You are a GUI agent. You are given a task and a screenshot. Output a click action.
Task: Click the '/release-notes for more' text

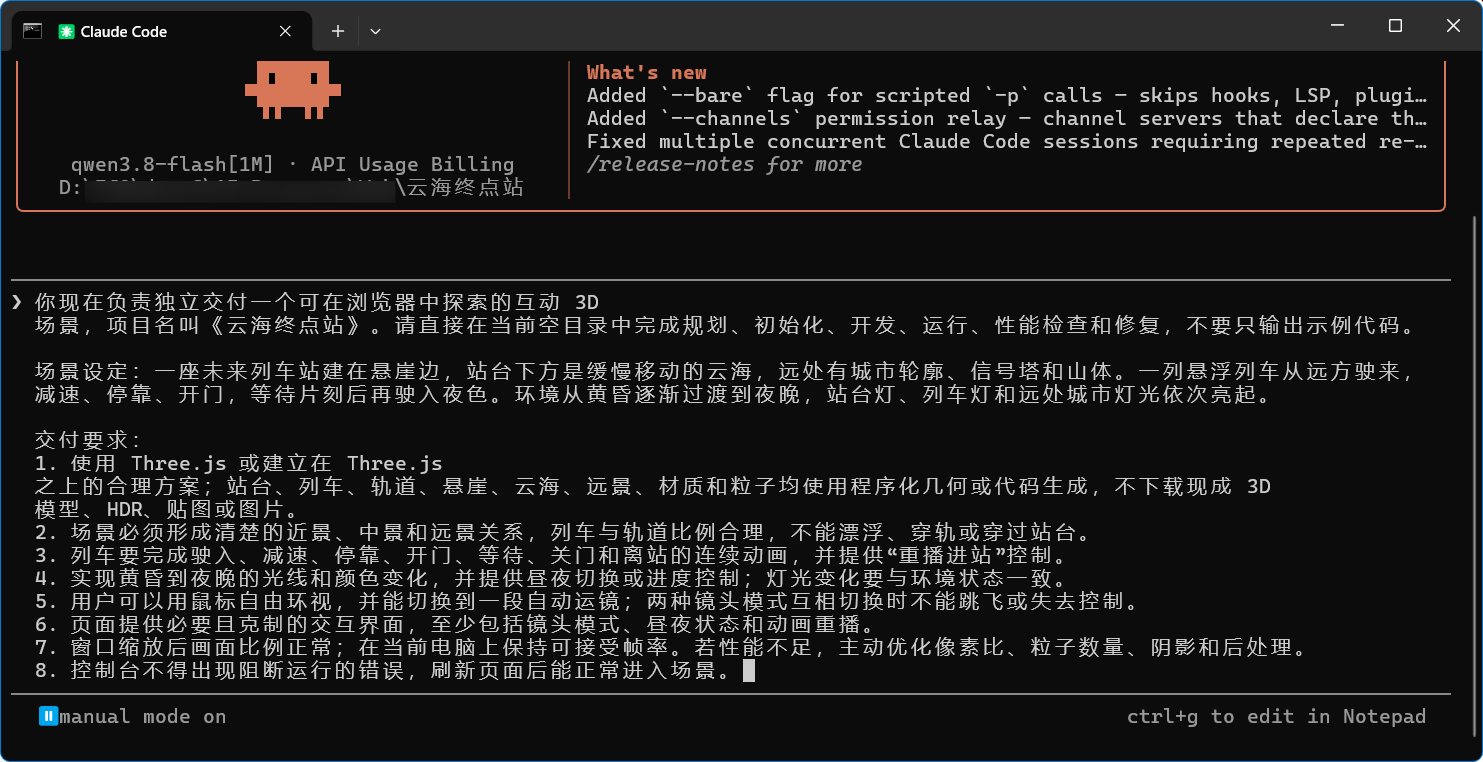click(x=724, y=164)
